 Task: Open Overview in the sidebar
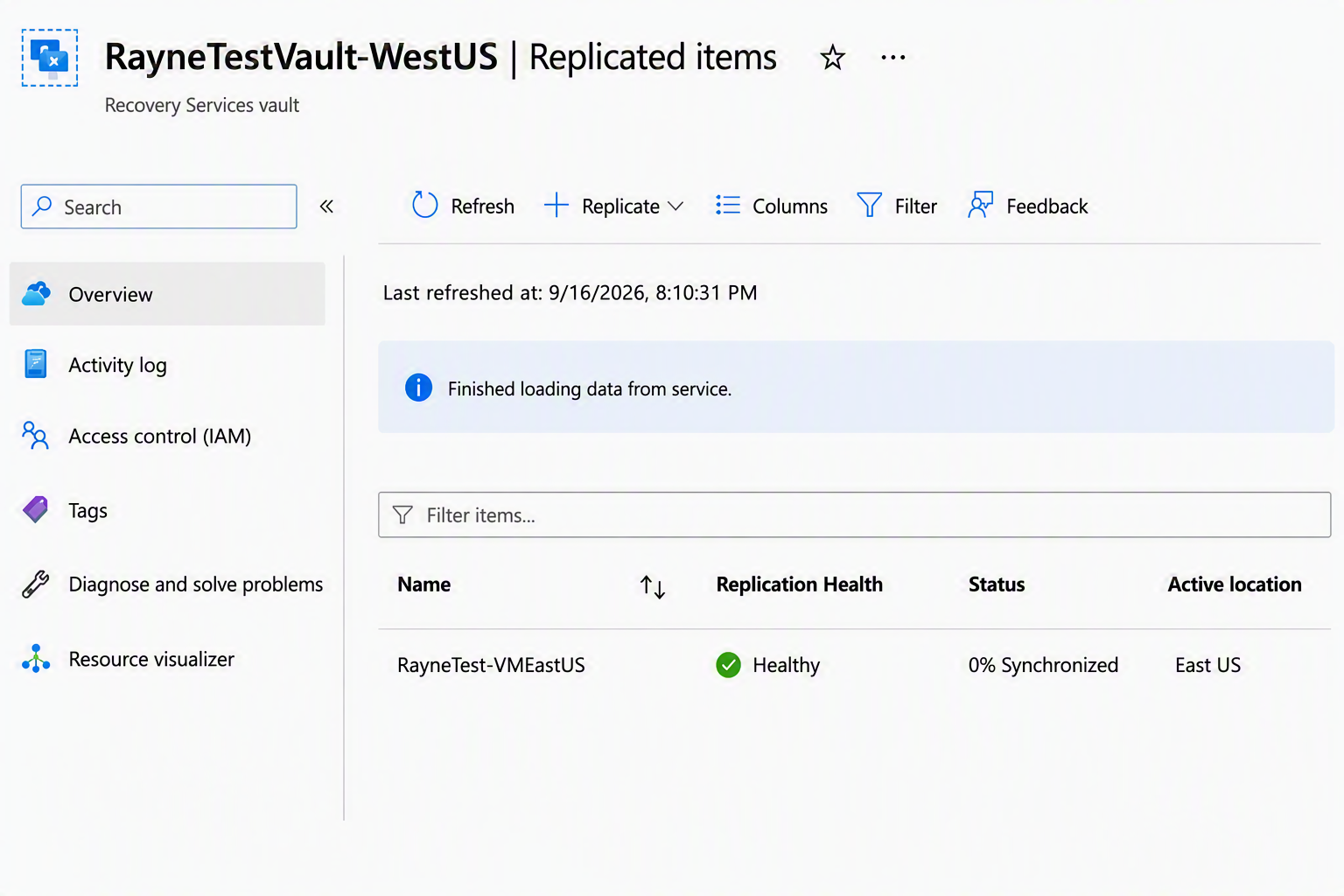tap(167, 294)
